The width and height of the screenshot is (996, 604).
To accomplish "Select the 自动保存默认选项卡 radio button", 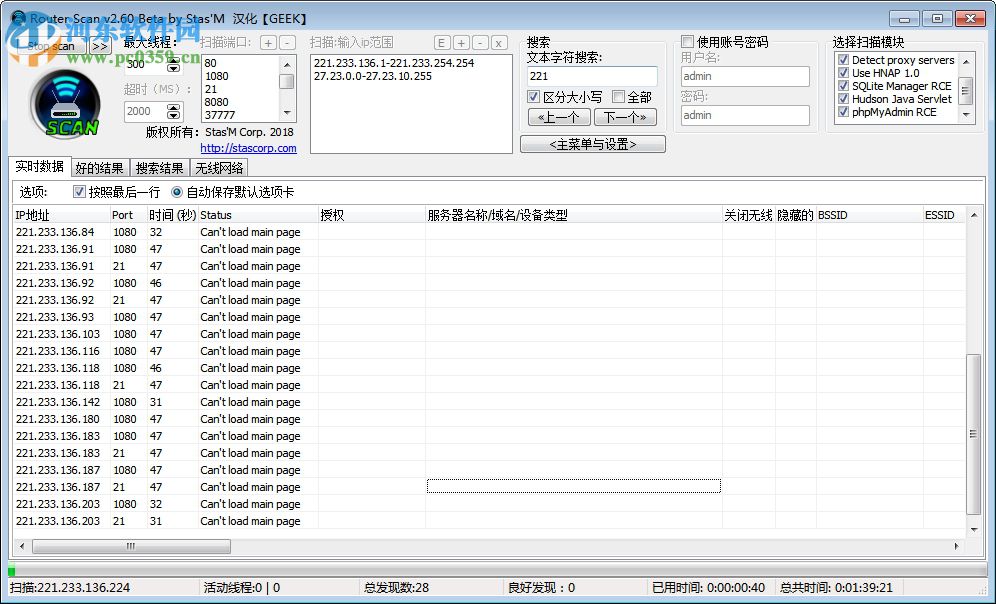I will [x=176, y=192].
